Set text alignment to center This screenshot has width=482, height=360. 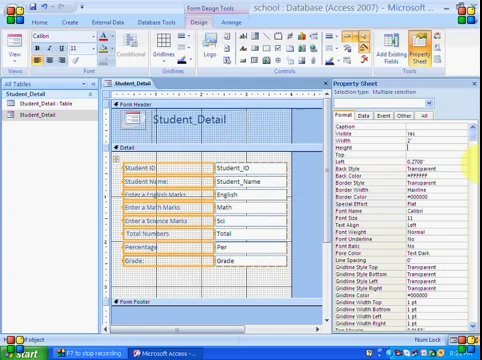(x=50, y=60)
